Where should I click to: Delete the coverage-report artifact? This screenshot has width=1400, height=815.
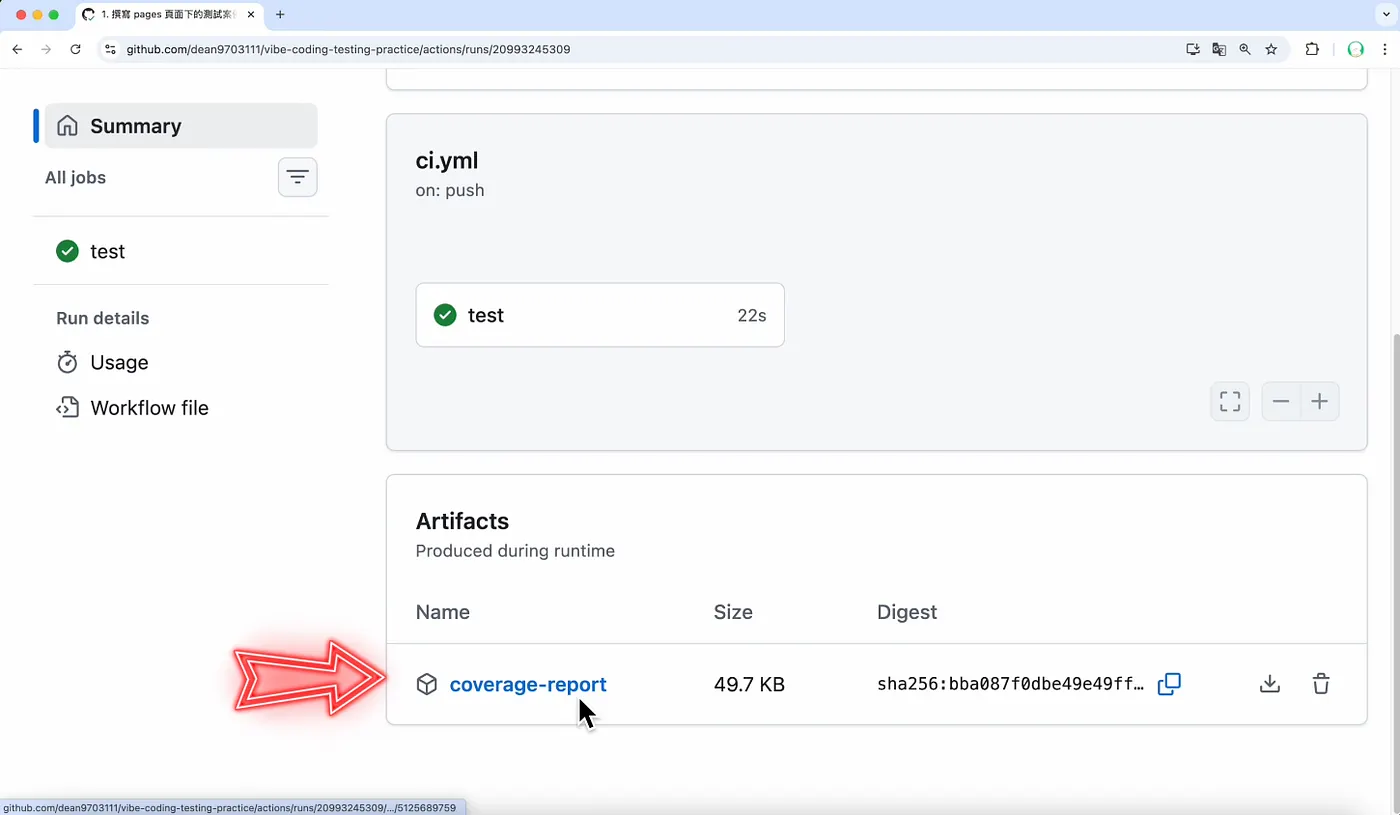[1321, 684]
